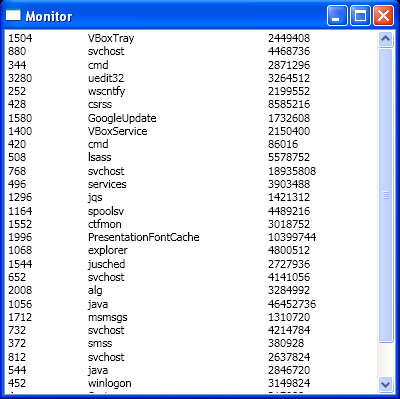Select the PresentationFontCache process name

144,237
